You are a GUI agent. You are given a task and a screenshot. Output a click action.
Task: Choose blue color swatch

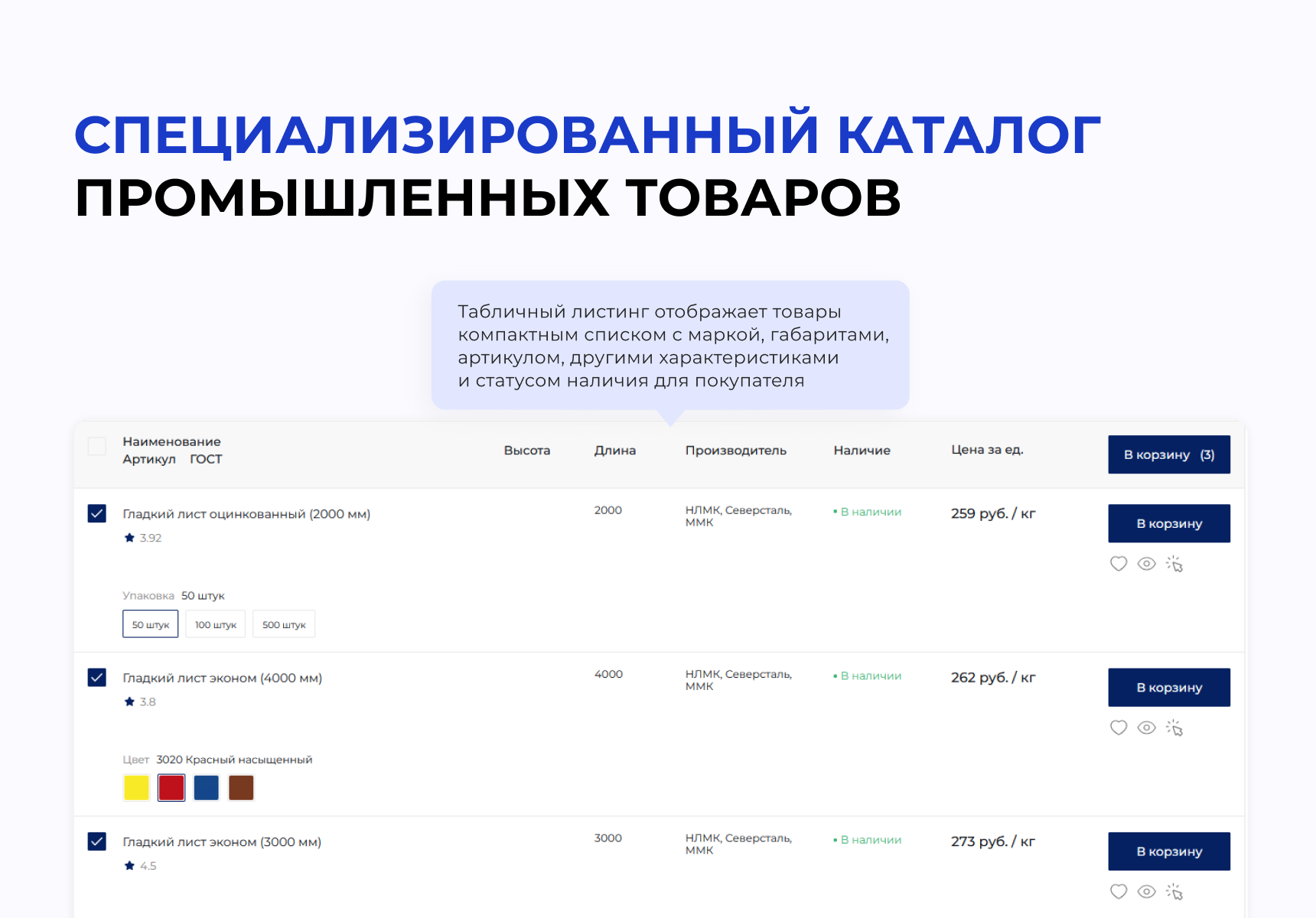pyautogui.click(x=207, y=787)
